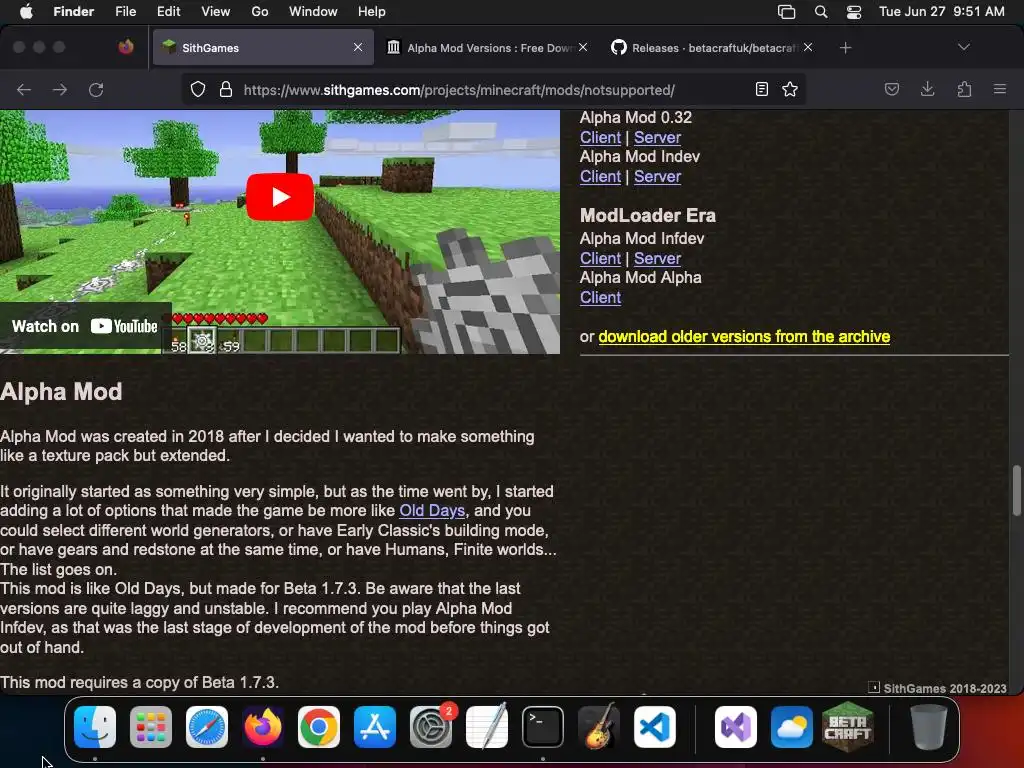Save page to Pocket
Viewport: 1024px width, 768px height.
(x=892, y=89)
